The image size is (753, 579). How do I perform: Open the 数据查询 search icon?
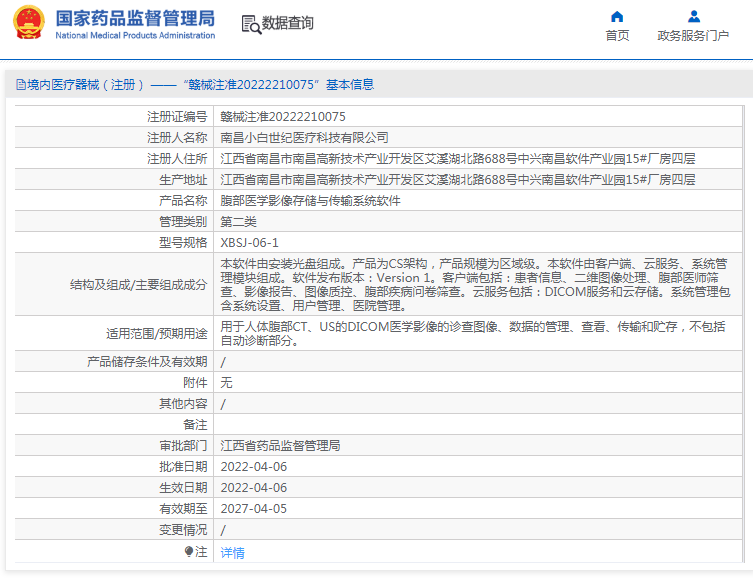click(x=251, y=24)
